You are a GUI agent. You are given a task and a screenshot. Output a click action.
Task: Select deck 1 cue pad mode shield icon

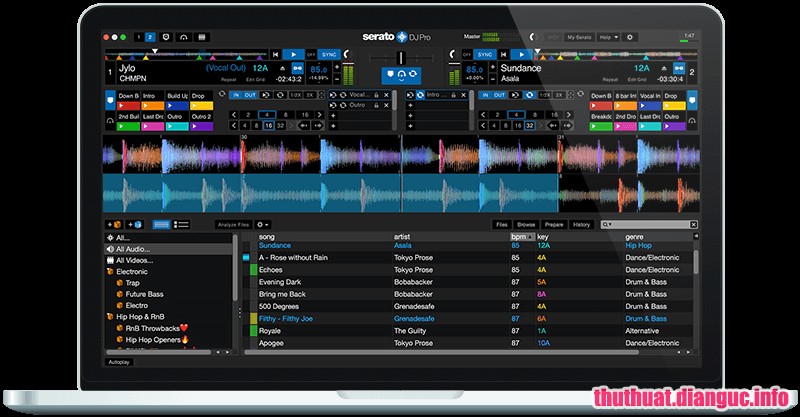tap(110, 101)
